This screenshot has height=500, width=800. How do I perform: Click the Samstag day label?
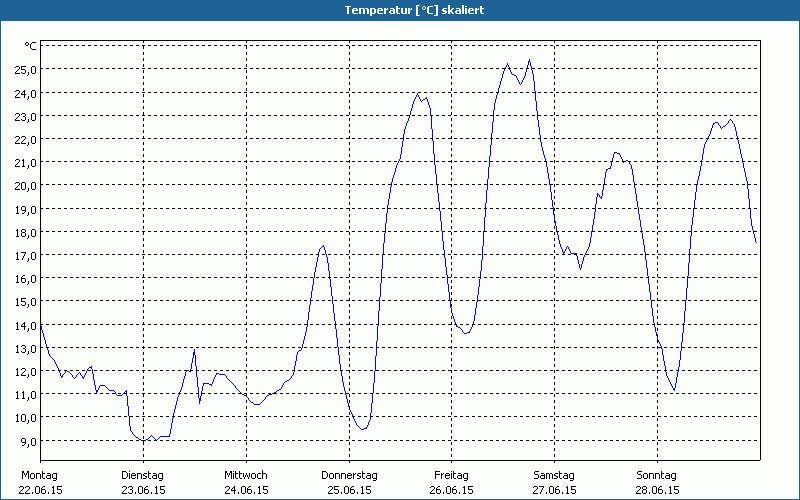554,475
